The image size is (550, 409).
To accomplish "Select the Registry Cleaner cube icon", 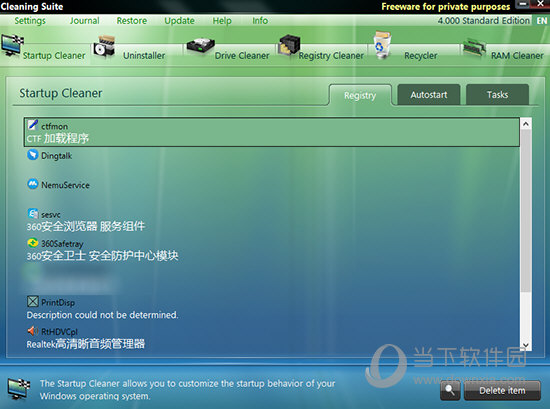I will click(x=289, y=46).
